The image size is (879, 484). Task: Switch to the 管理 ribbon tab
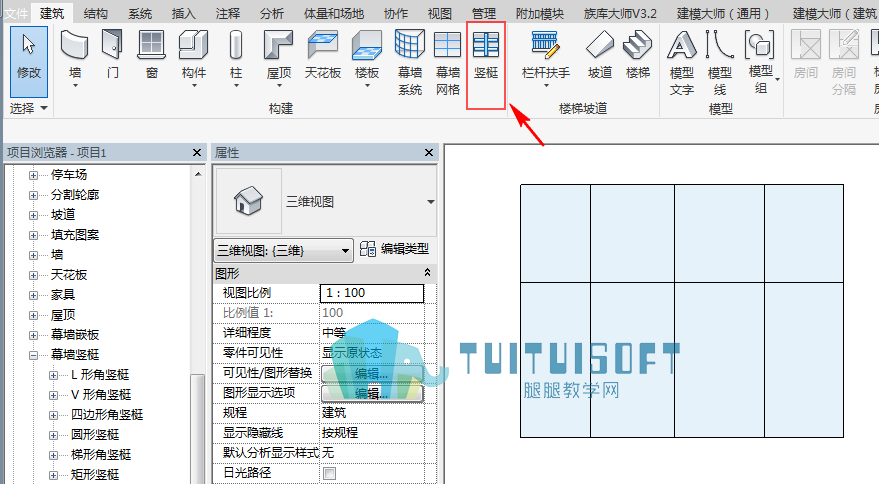pyautogui.click(x=484, y=13)
